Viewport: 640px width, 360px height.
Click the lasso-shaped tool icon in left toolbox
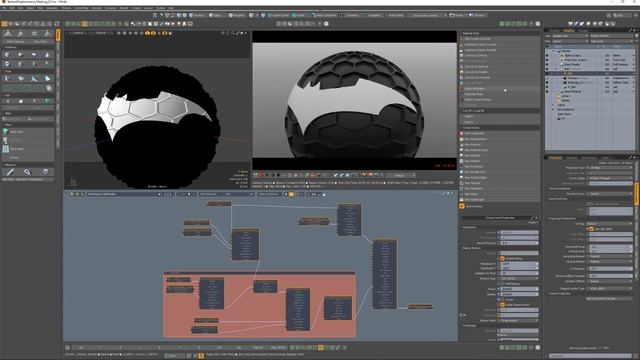click(x=27, y=171)
